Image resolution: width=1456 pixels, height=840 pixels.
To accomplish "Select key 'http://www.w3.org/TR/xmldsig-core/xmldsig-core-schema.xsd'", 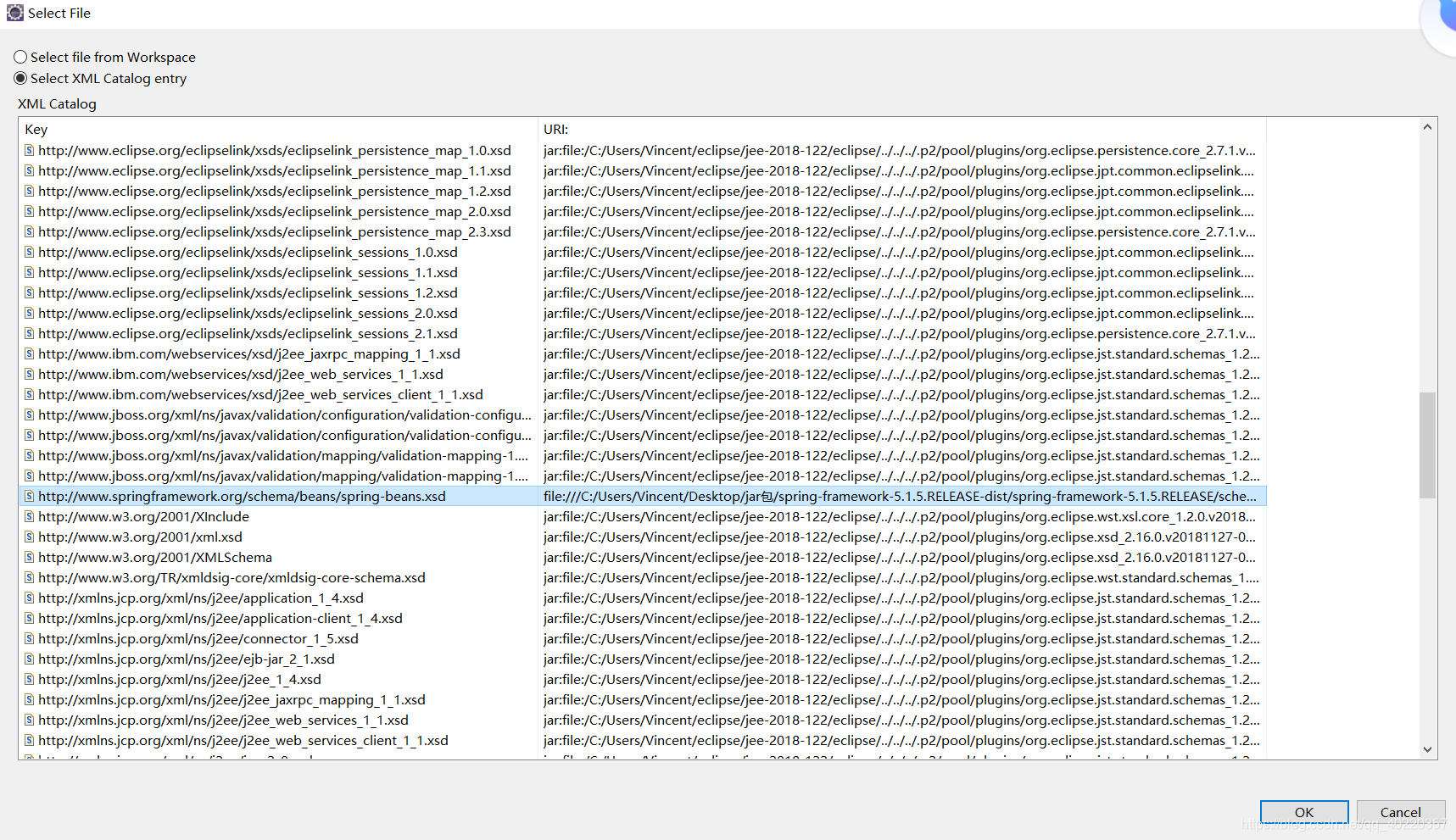I will (232, 578).
